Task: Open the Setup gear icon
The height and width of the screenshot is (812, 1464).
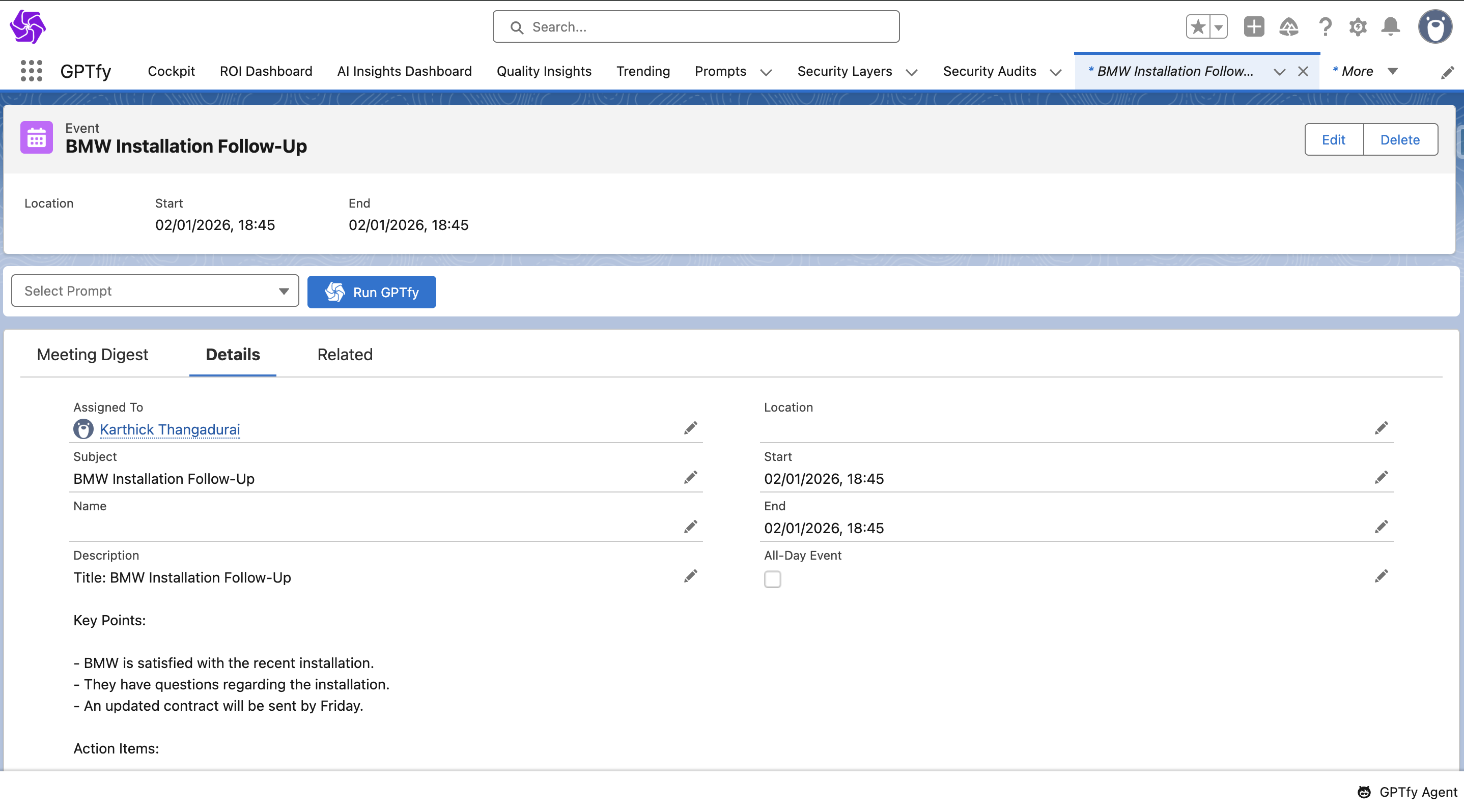Action: point(1358,26)
